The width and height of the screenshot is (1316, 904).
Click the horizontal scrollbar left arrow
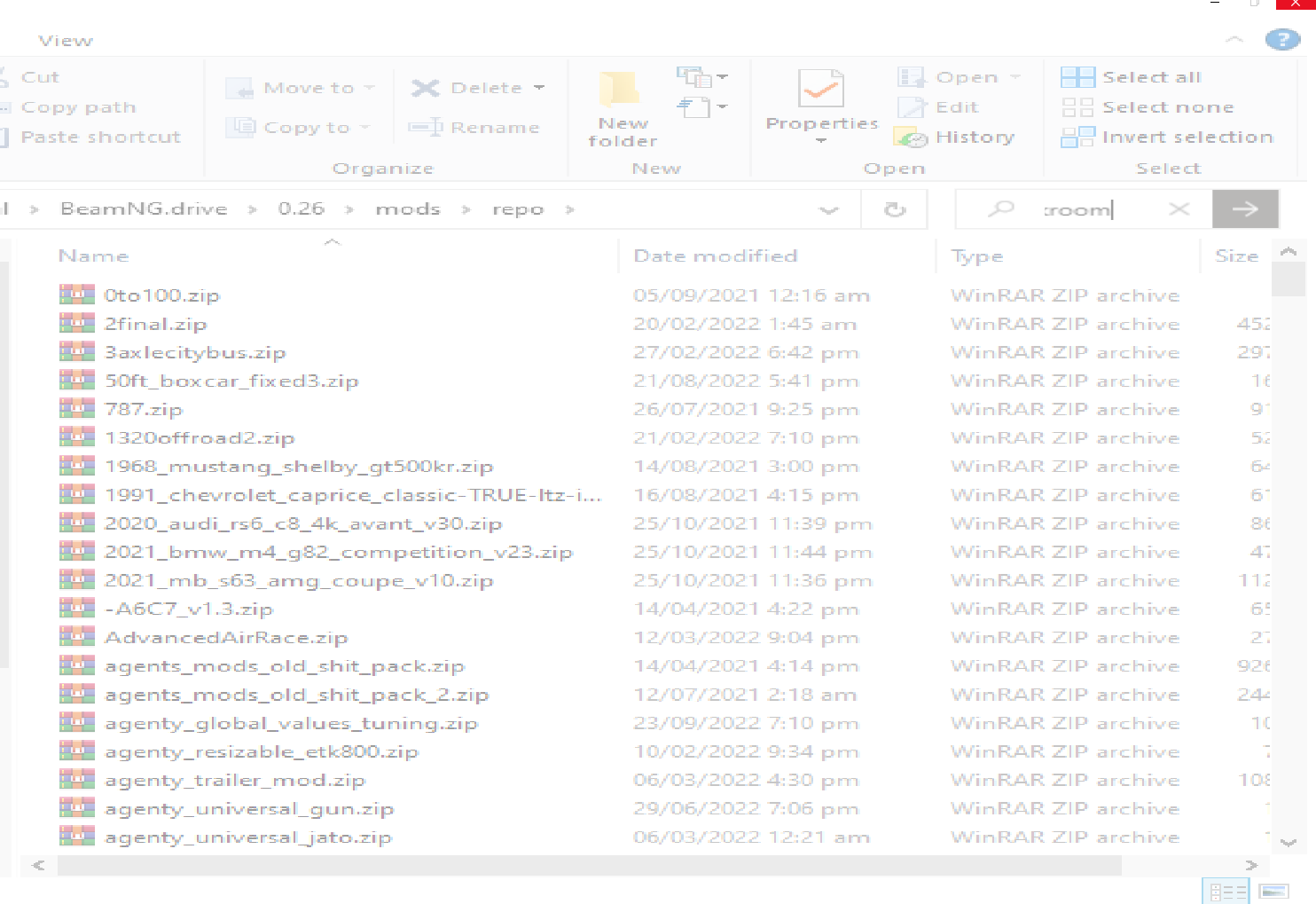point(38,865)
